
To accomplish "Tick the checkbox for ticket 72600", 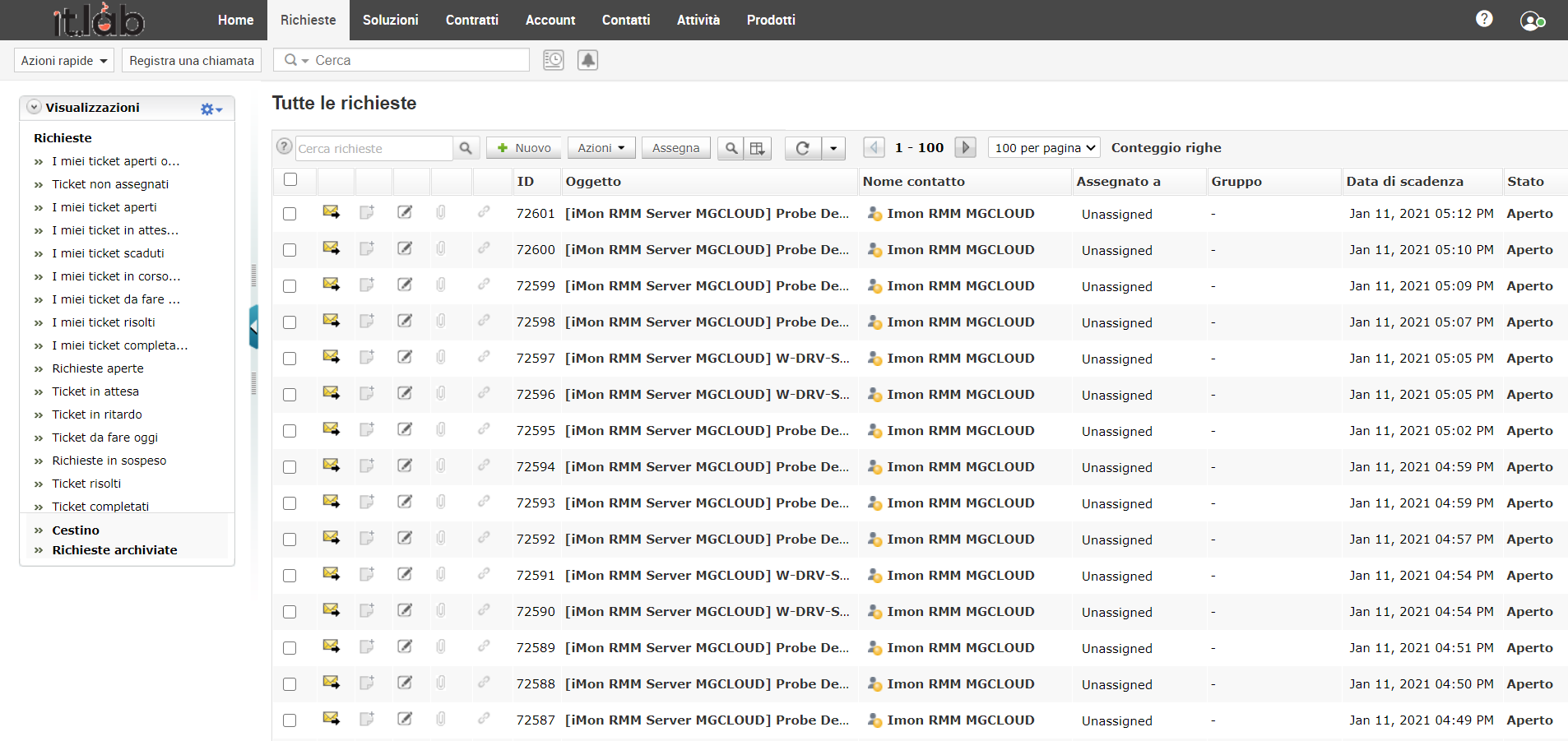I will click(x=290, y=250).
